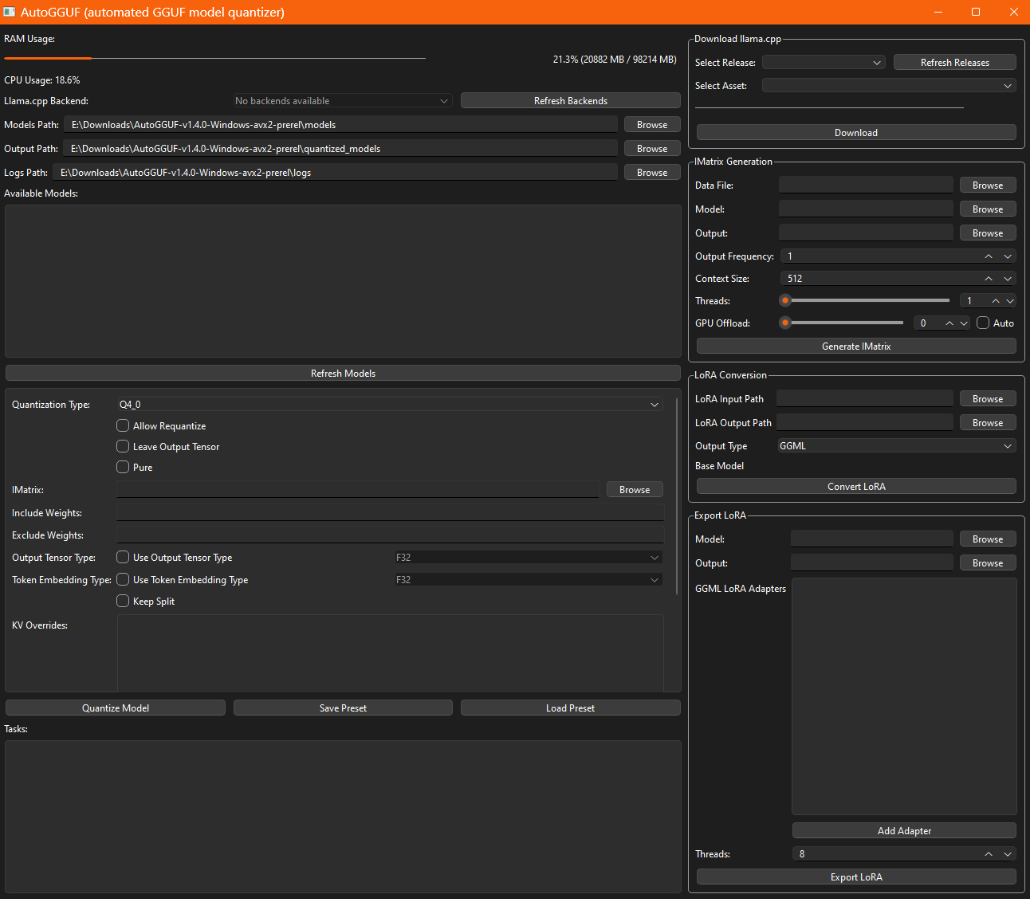Open the Llama.cpp Backend dropdown
The height and width of the screenshot is (899, 1030).
click(x=342, y=100)
